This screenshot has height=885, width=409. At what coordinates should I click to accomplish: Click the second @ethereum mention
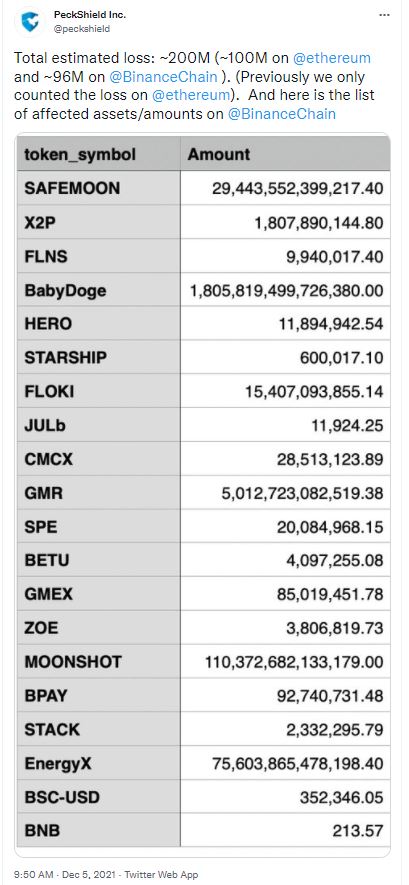pyautogui.click(x=192, y=95)
